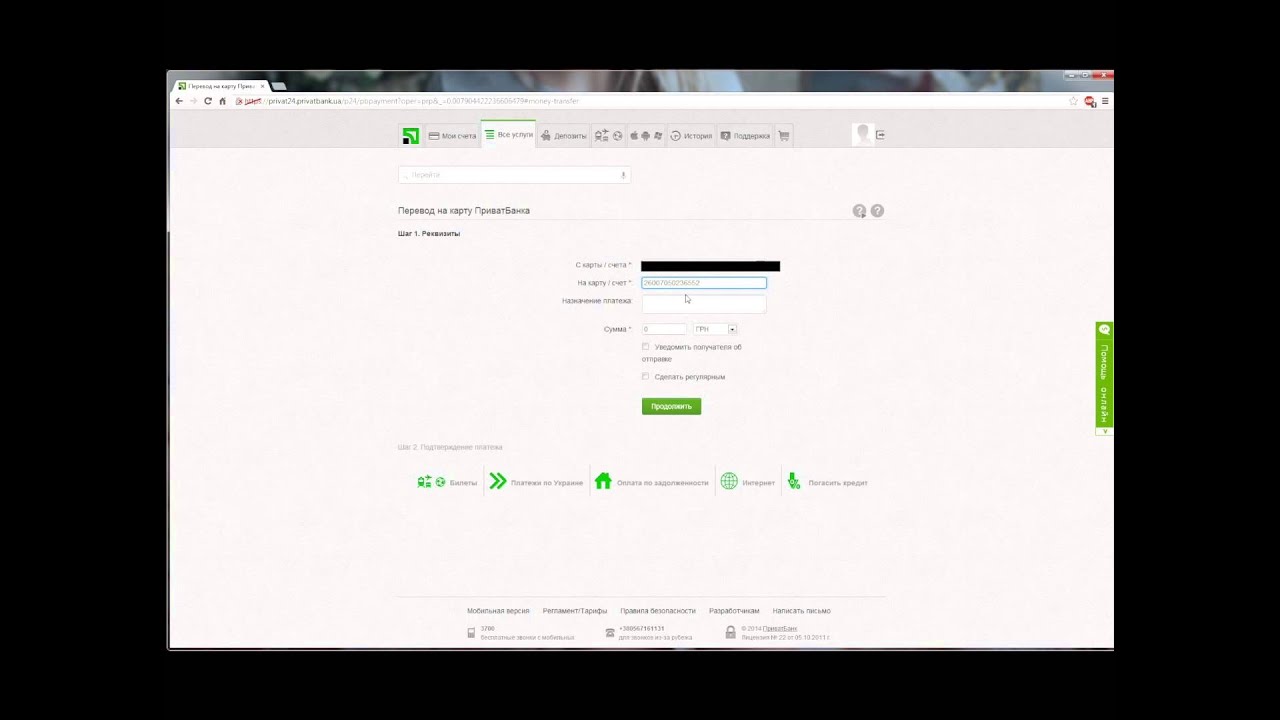Click the На карту / счет input
The image size is (1280, 720).
pos(704,283)
